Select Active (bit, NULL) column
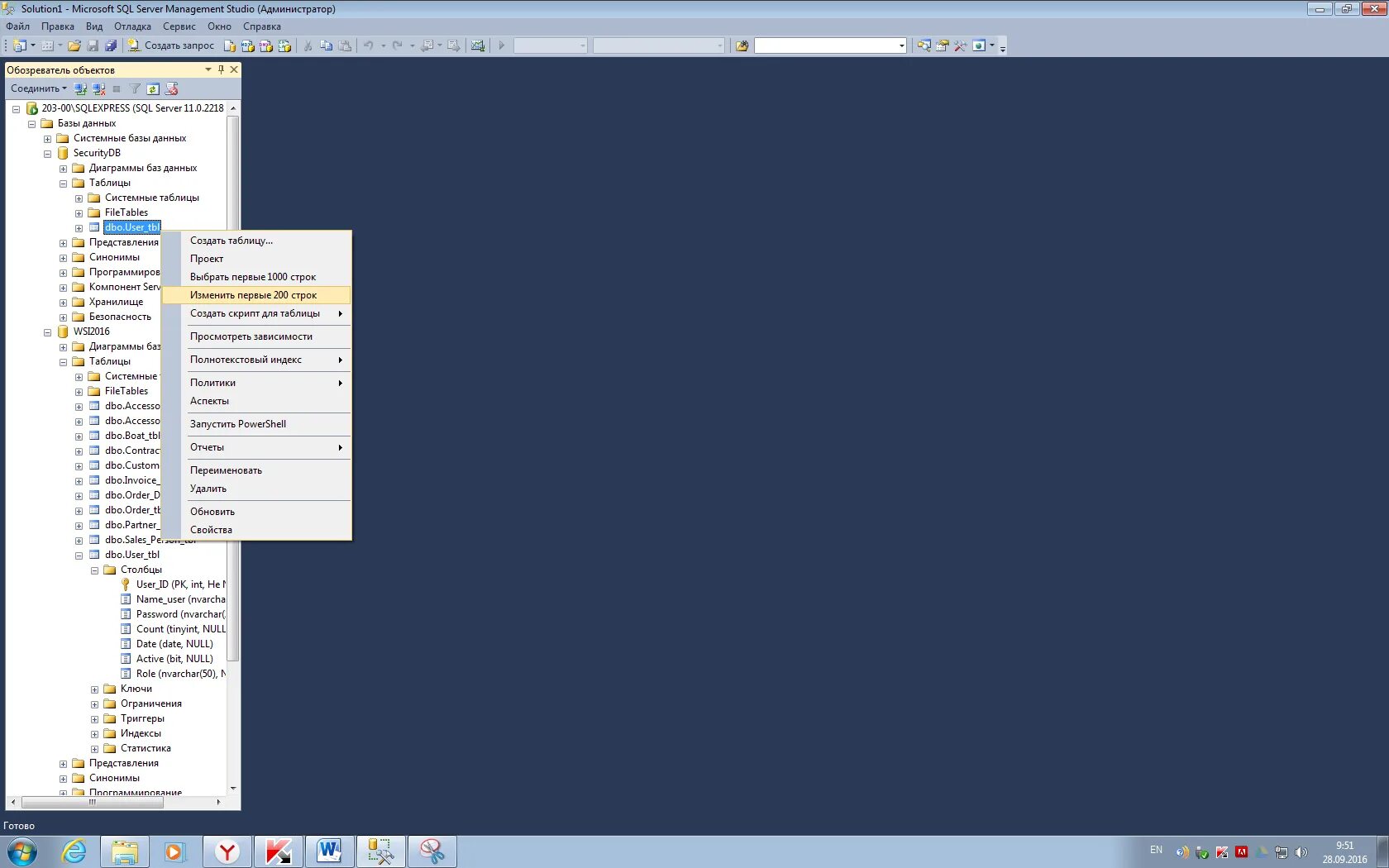The width and height of the screenshot is (1389, 868). tap(167, 659)
